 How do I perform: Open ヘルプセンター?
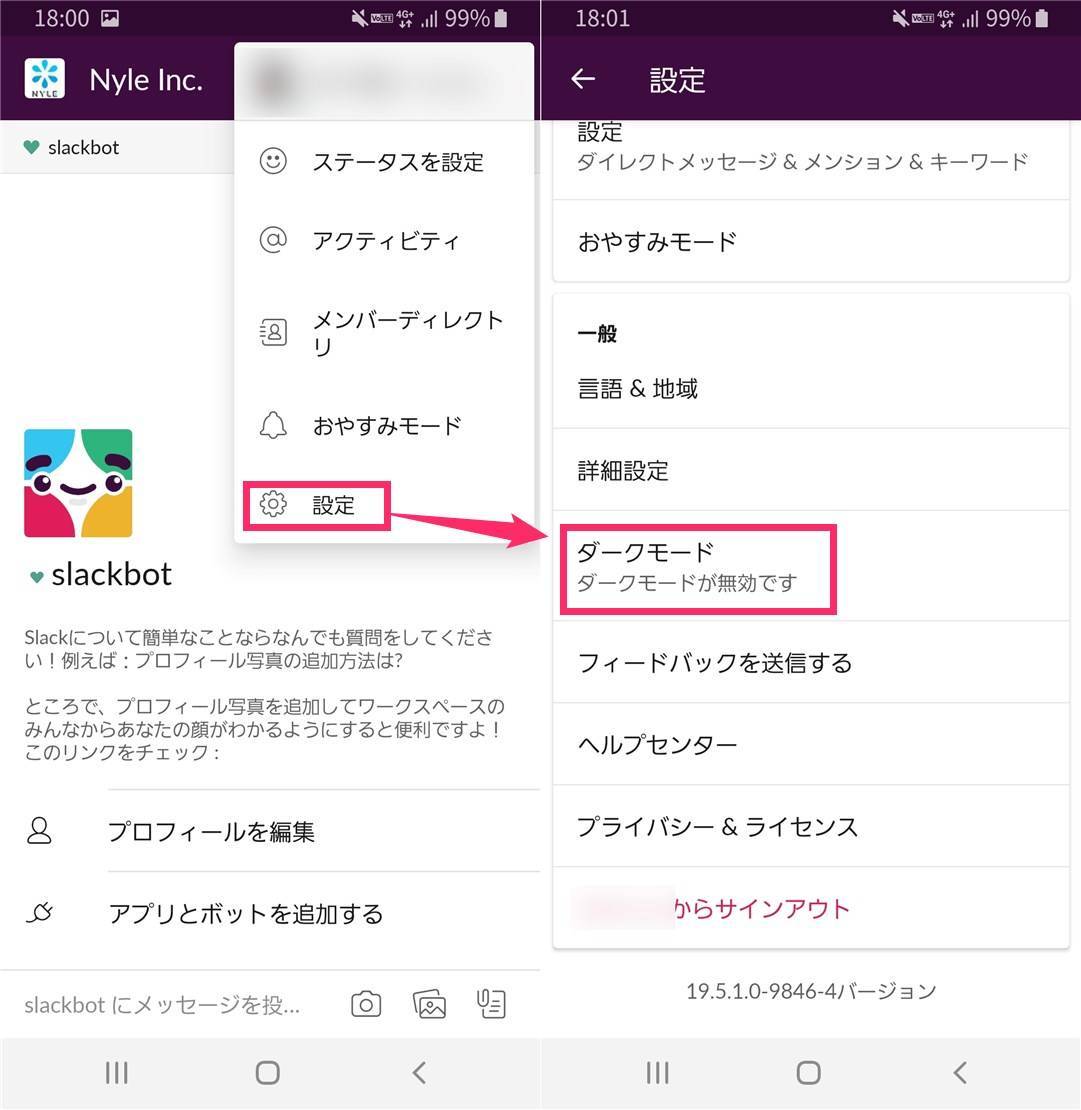tap(811, 744)
